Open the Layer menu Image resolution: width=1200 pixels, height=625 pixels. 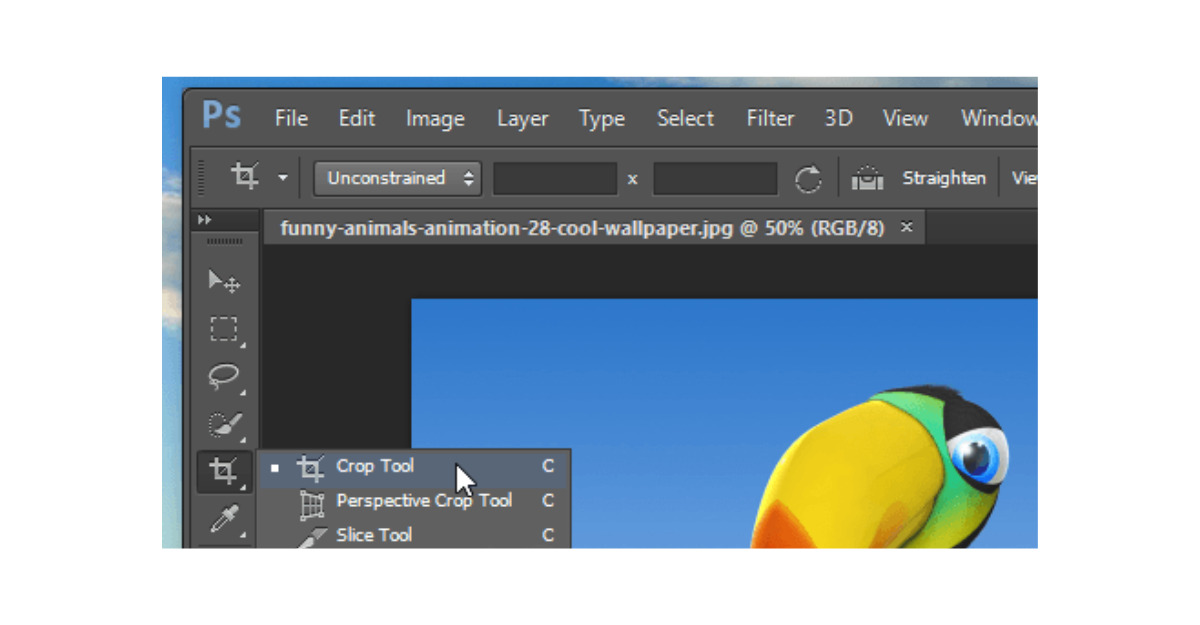[x=522, y=118]
